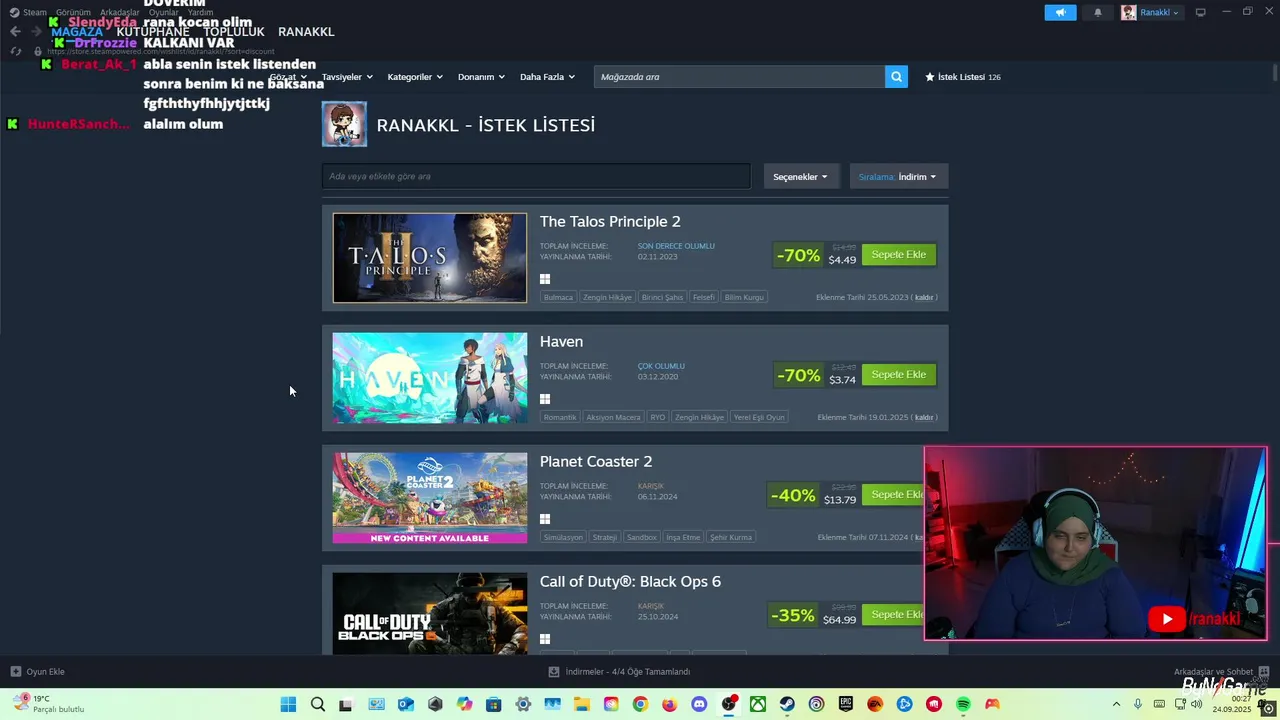Open Google Chrome from the taskbar

(x=640, y=704)
